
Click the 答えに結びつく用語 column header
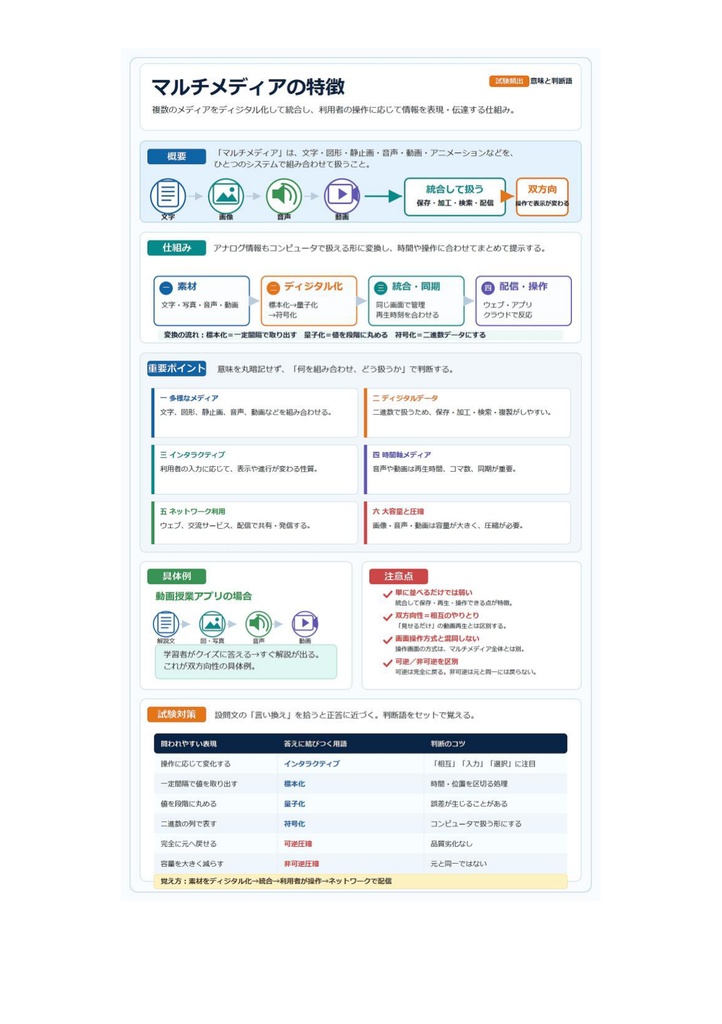coord(315,744)
